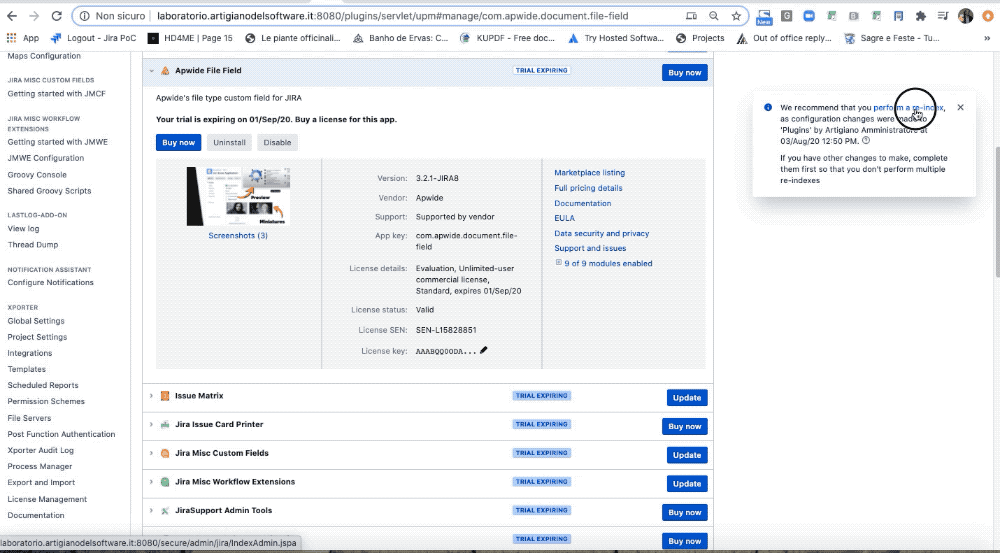
Task: Open Full pricing details link
Action: (x=588, y=188)
